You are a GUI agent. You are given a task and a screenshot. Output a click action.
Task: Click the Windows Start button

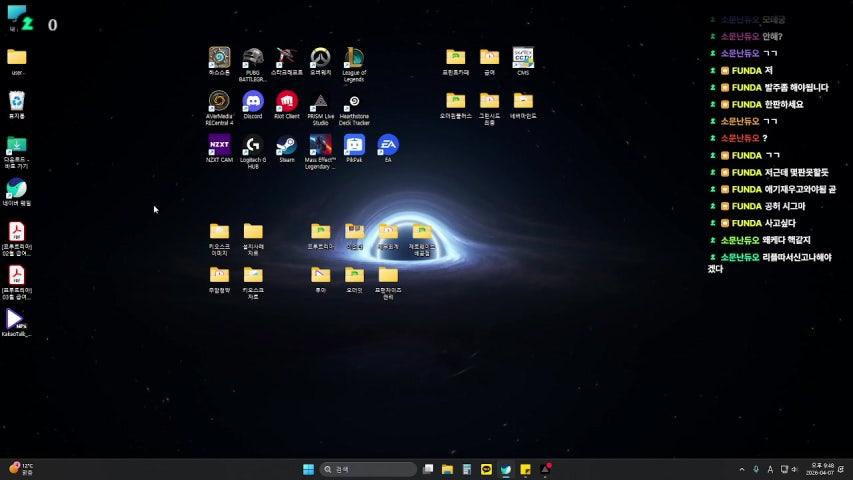pos(308,469)
